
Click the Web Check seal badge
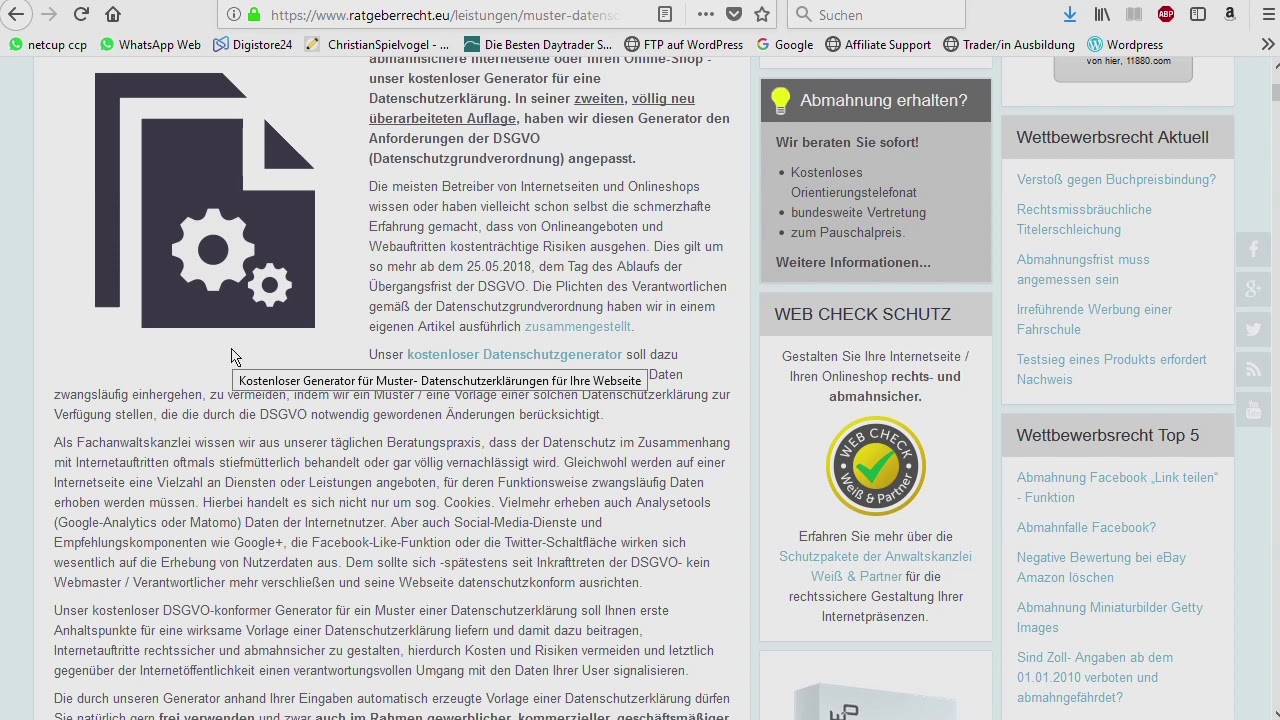(x=876, y=465)
